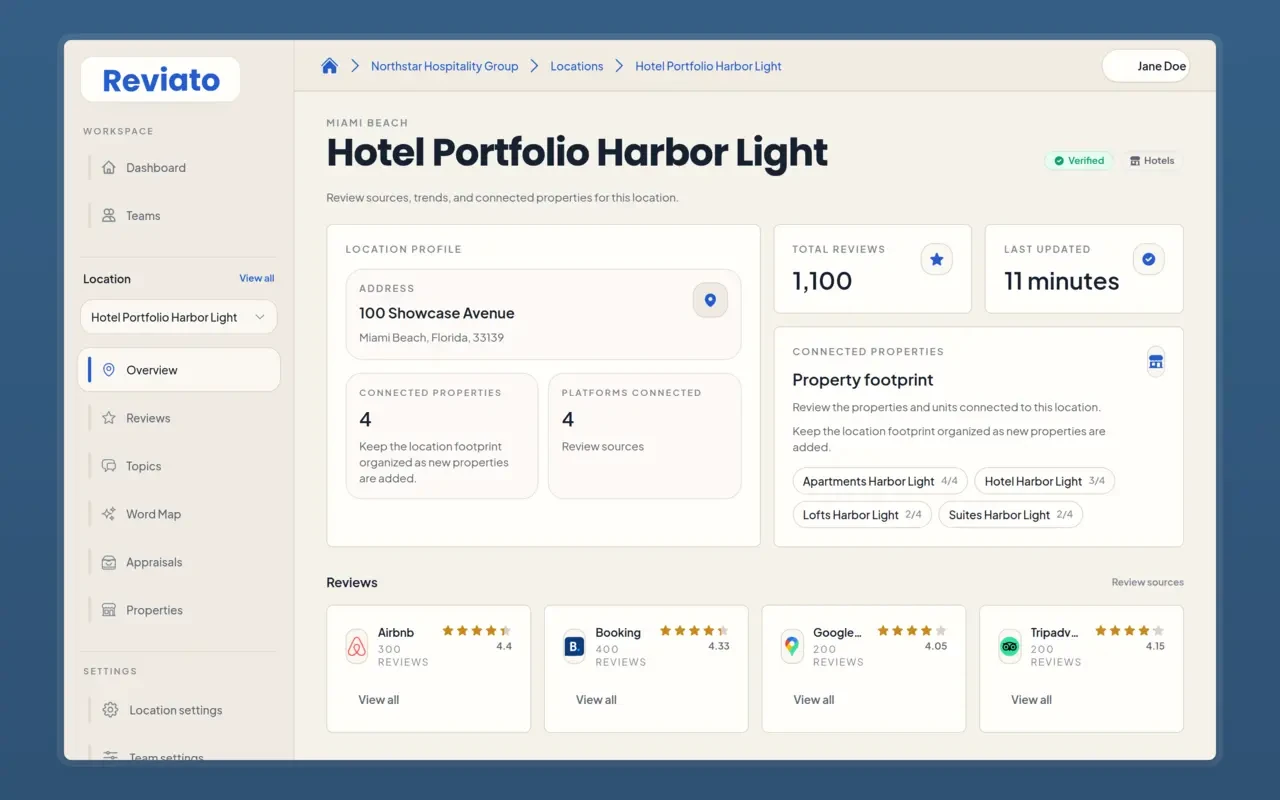Open the Jane Doe user menu
1280x800 pixels.
click(x=1146, y=66)
